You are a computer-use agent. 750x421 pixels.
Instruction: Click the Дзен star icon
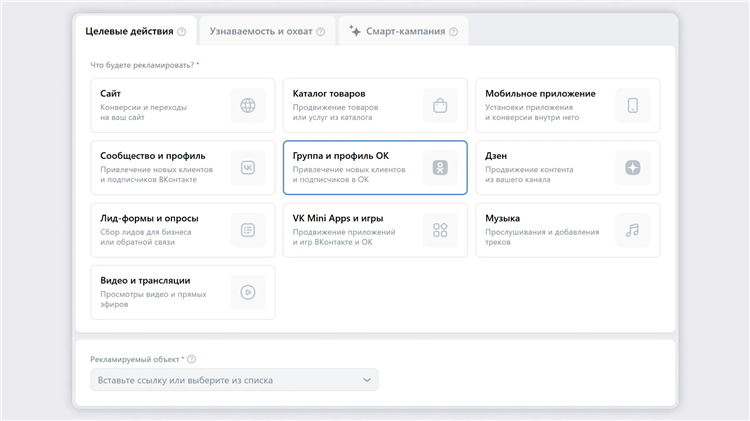[633, 167]
